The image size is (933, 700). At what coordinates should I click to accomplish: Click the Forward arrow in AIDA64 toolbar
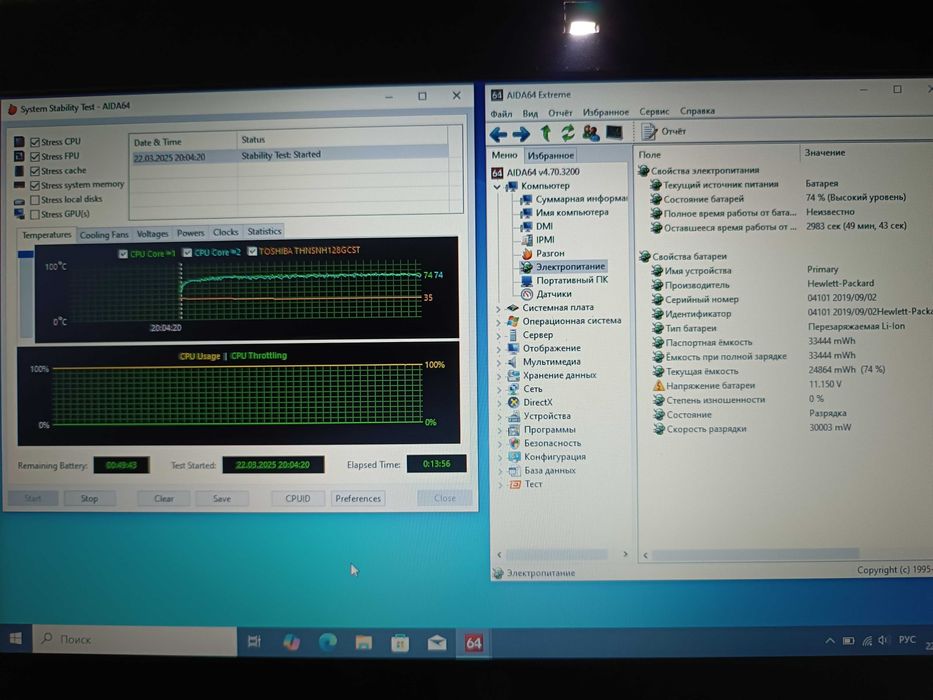pyautogui.click(x=521, y=134)
